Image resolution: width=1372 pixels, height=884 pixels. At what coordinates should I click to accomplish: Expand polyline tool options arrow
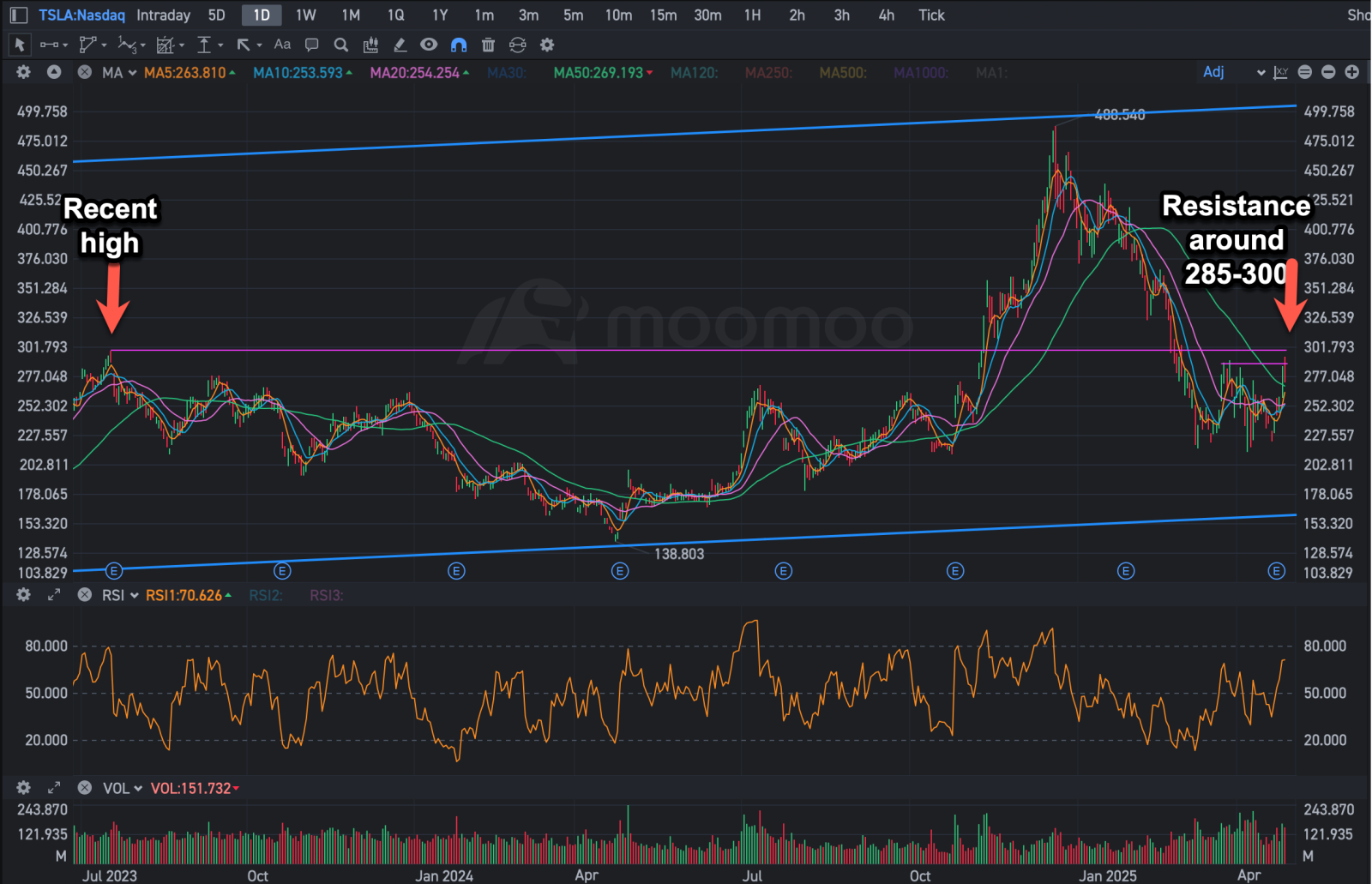[x=104, y=45]
